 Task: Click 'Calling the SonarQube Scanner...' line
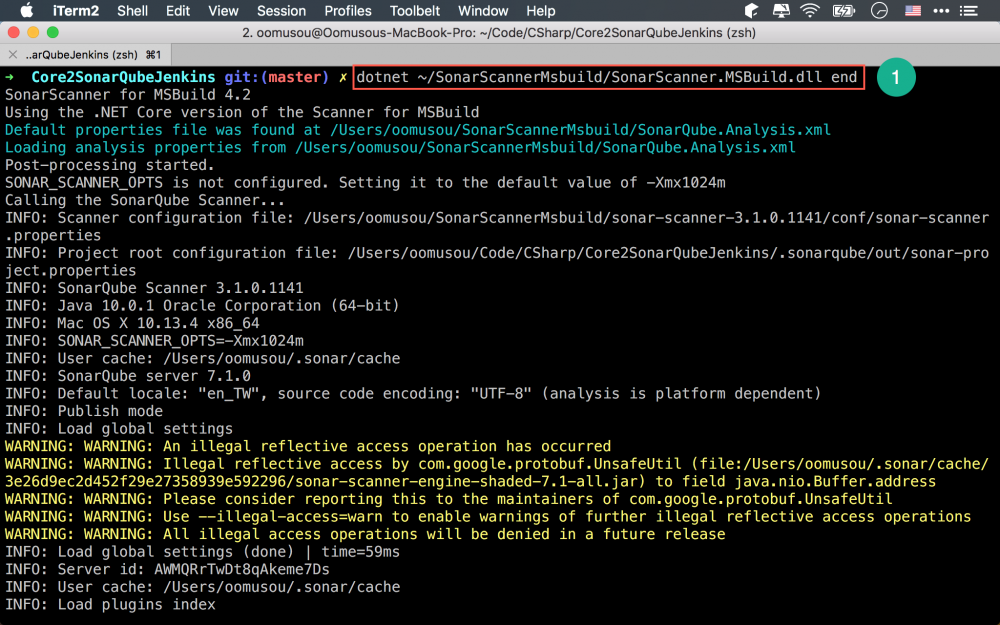coord(145,200)
